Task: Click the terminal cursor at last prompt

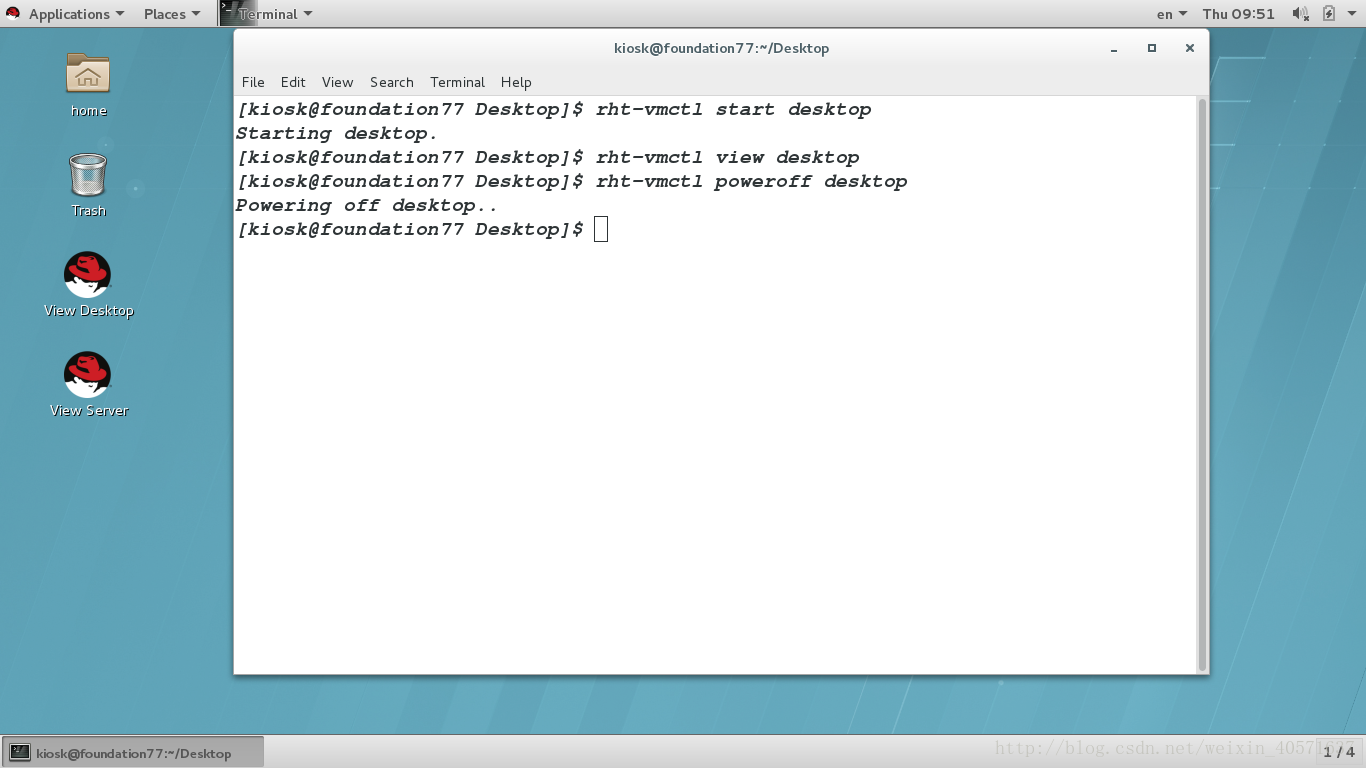Action: (601, 229)
